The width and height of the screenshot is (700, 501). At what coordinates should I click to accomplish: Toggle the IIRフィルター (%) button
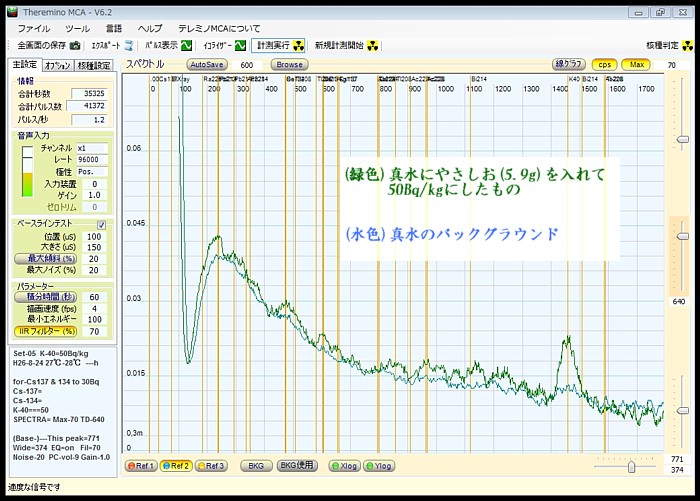pos(46,331)
